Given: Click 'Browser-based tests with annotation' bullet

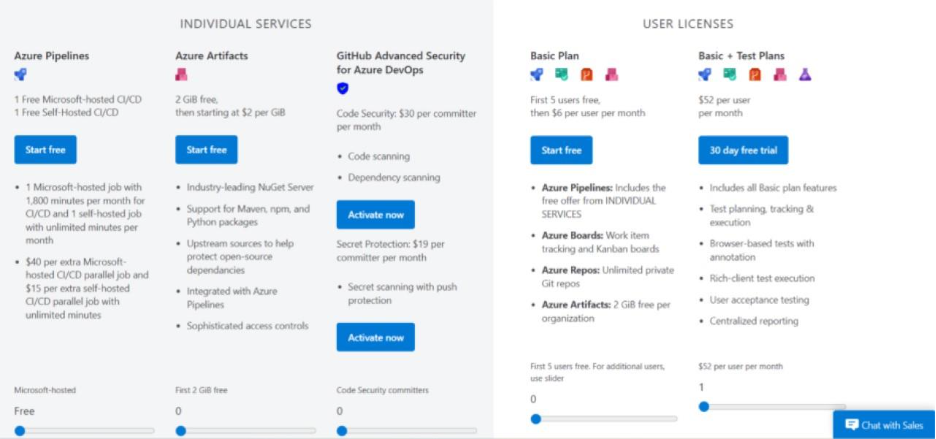Looking at the screenshot, I should click(x=762, y=250).
